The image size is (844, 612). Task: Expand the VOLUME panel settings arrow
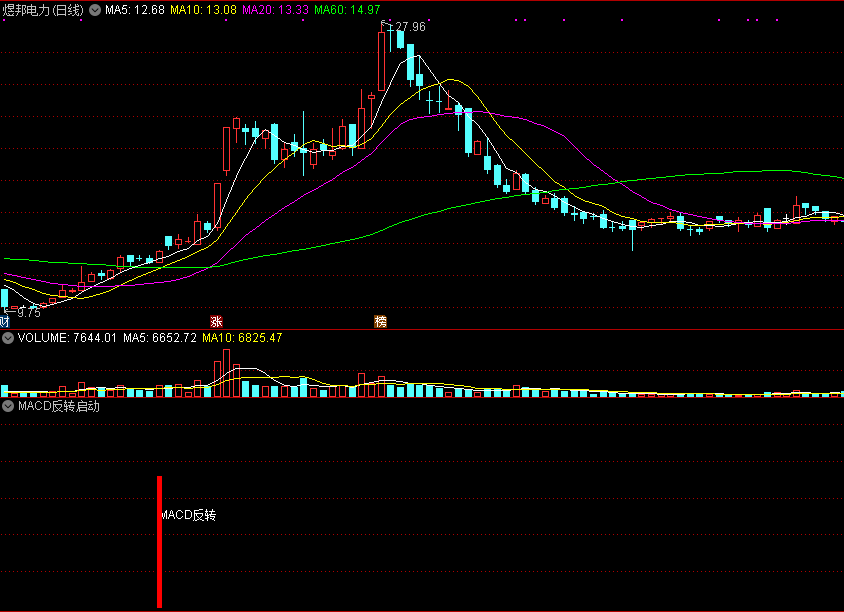8,338
